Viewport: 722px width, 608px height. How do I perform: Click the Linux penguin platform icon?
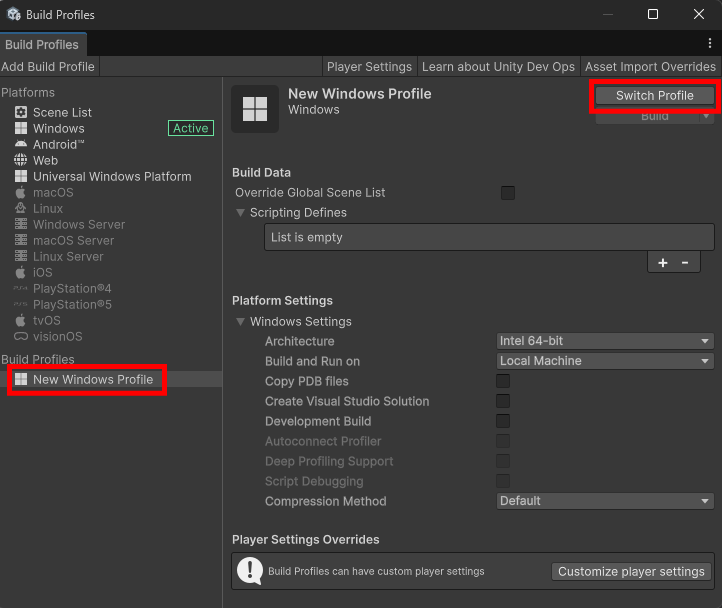tap(21, 208)
